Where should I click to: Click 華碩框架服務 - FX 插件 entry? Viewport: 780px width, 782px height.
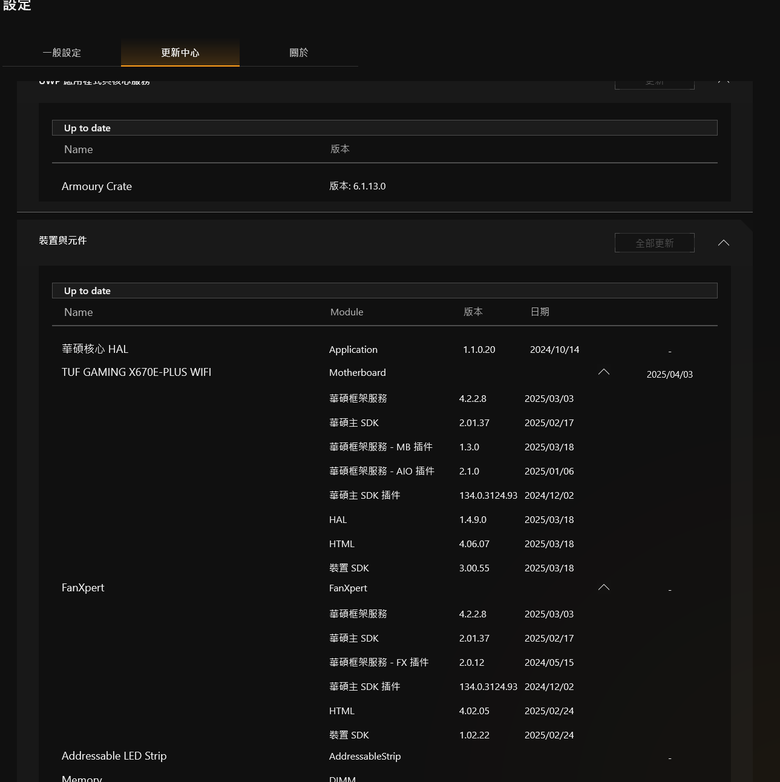[x=379, y=662]
